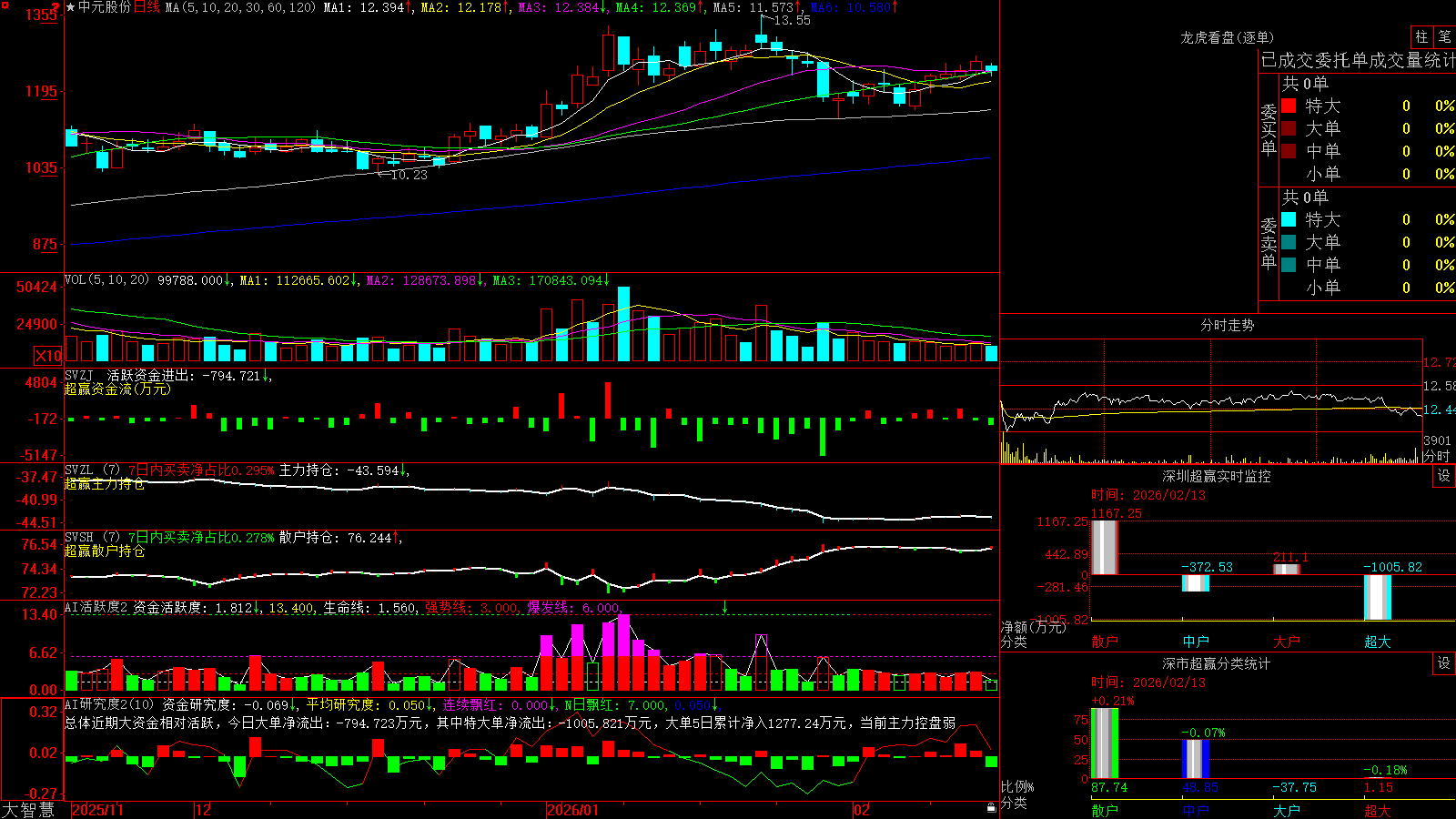
Task: Click green 散户 label in 深市超赢分类统计
Action: pyautogui.click(x=1105, y=810)
